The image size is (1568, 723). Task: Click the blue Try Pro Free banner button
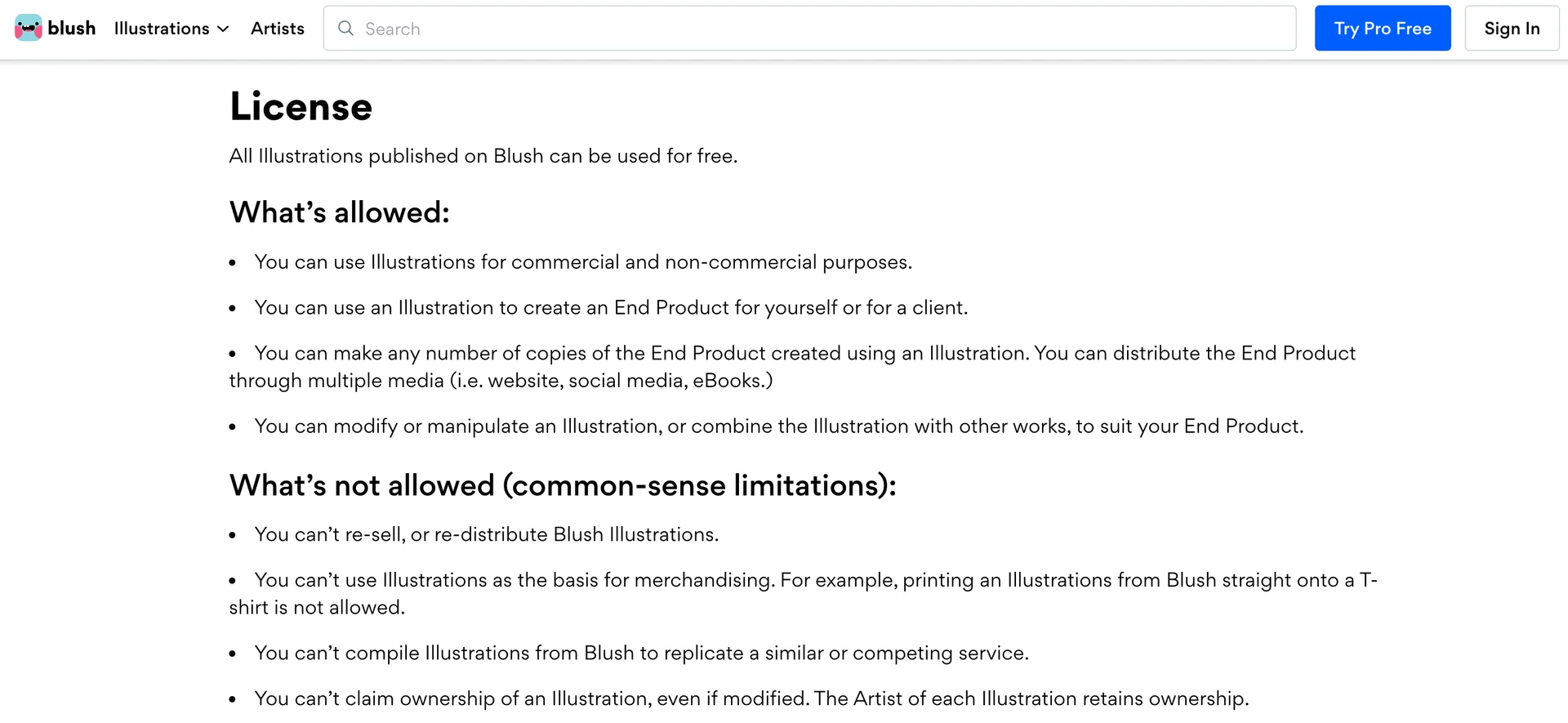pyautogui.click(x=1382, y=28)
